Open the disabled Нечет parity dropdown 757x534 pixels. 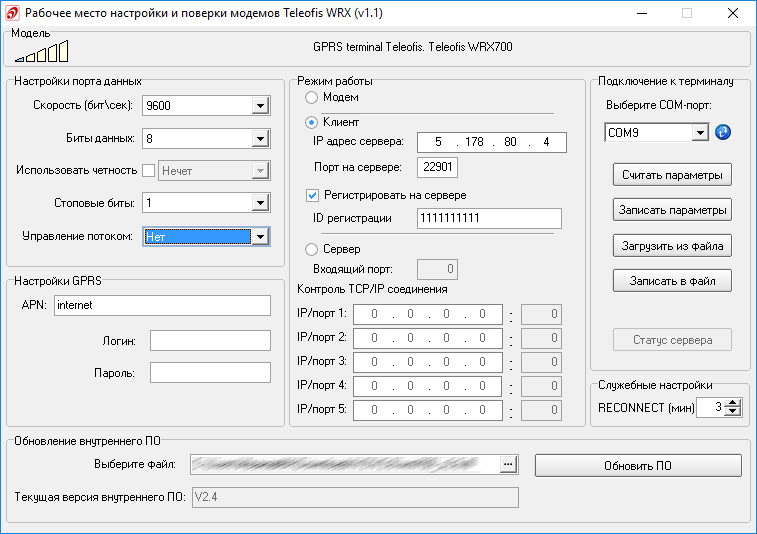tap(260, 171)
